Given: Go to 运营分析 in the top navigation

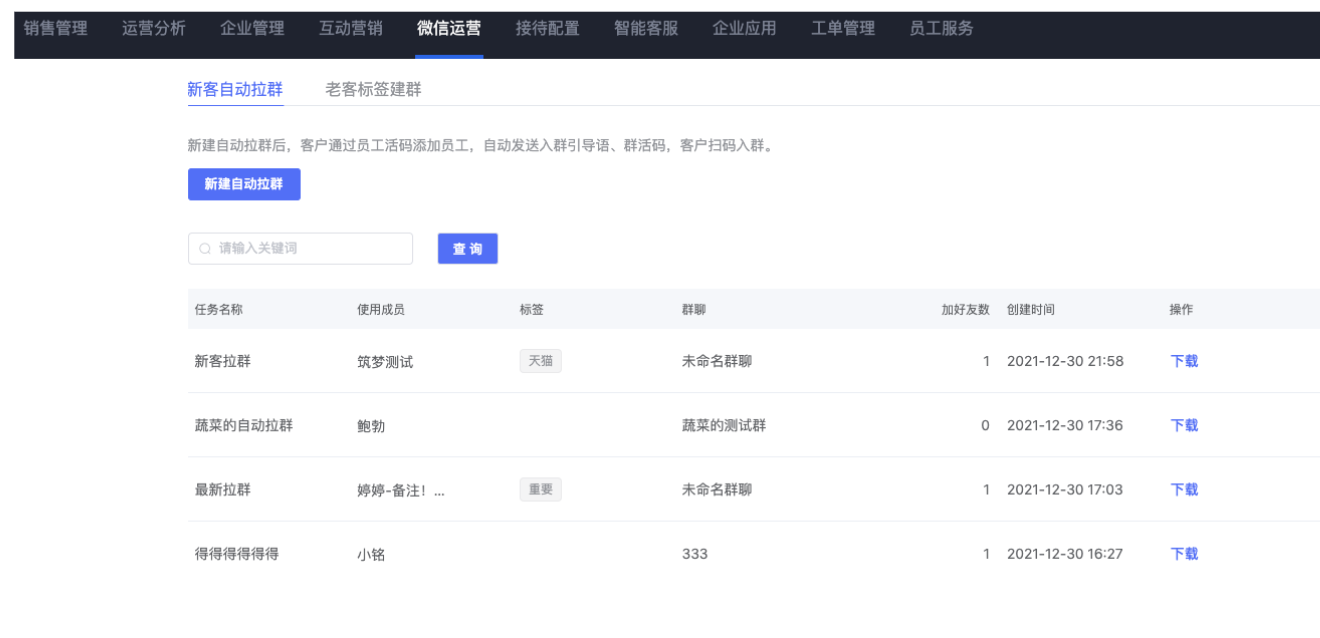Looking at the screenshot, I should pos(153,29).
